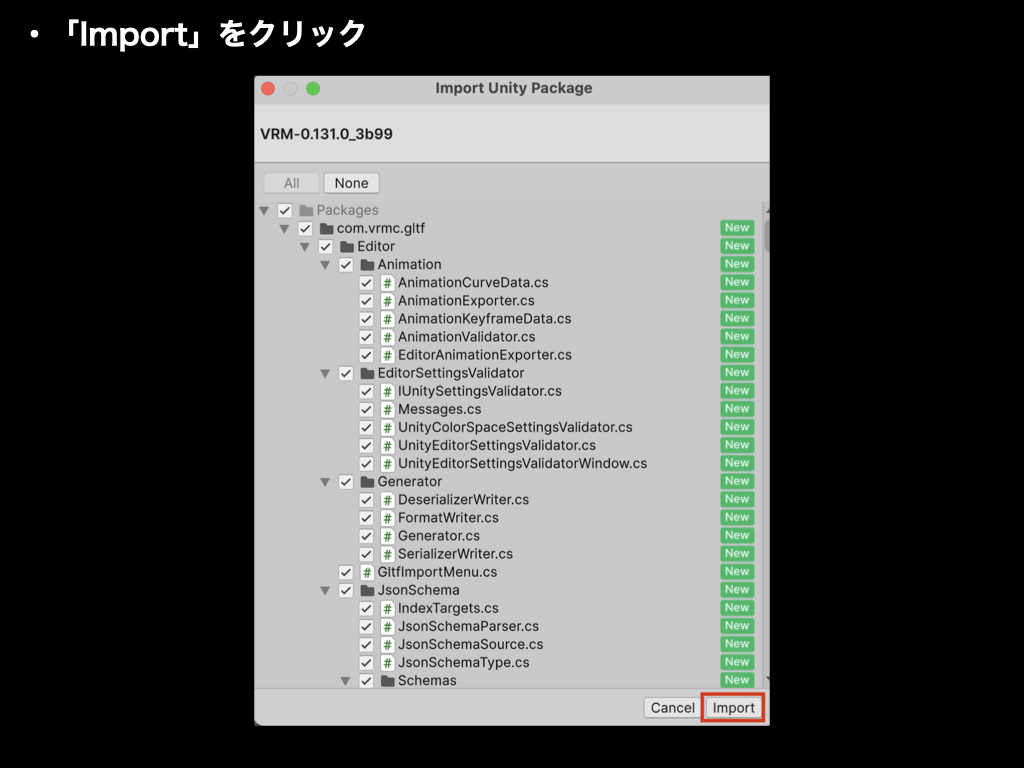Collapse the Editor folder arrow

click(x=304, y=248)
